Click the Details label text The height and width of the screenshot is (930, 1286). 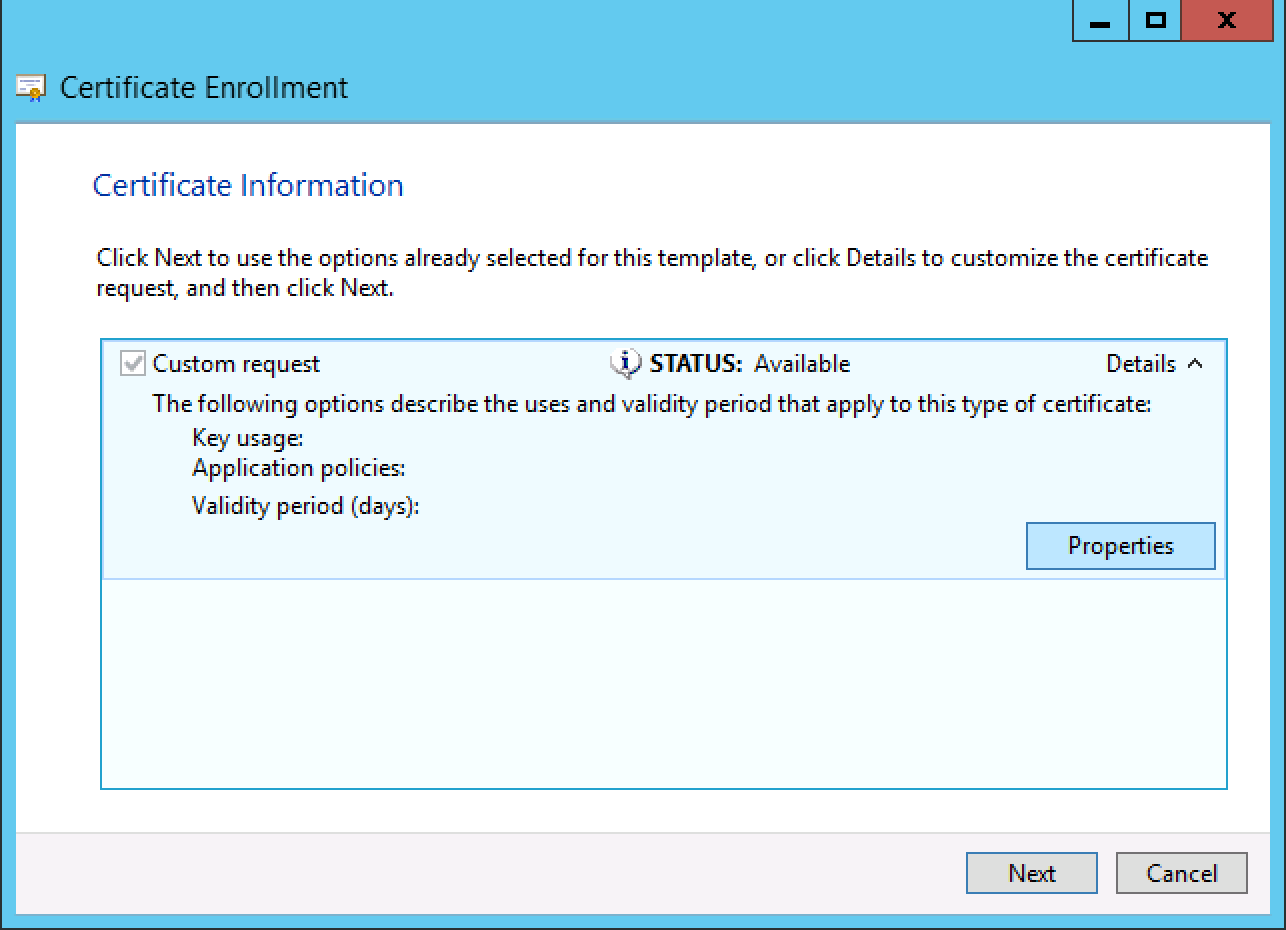[x=1140, y=364]
